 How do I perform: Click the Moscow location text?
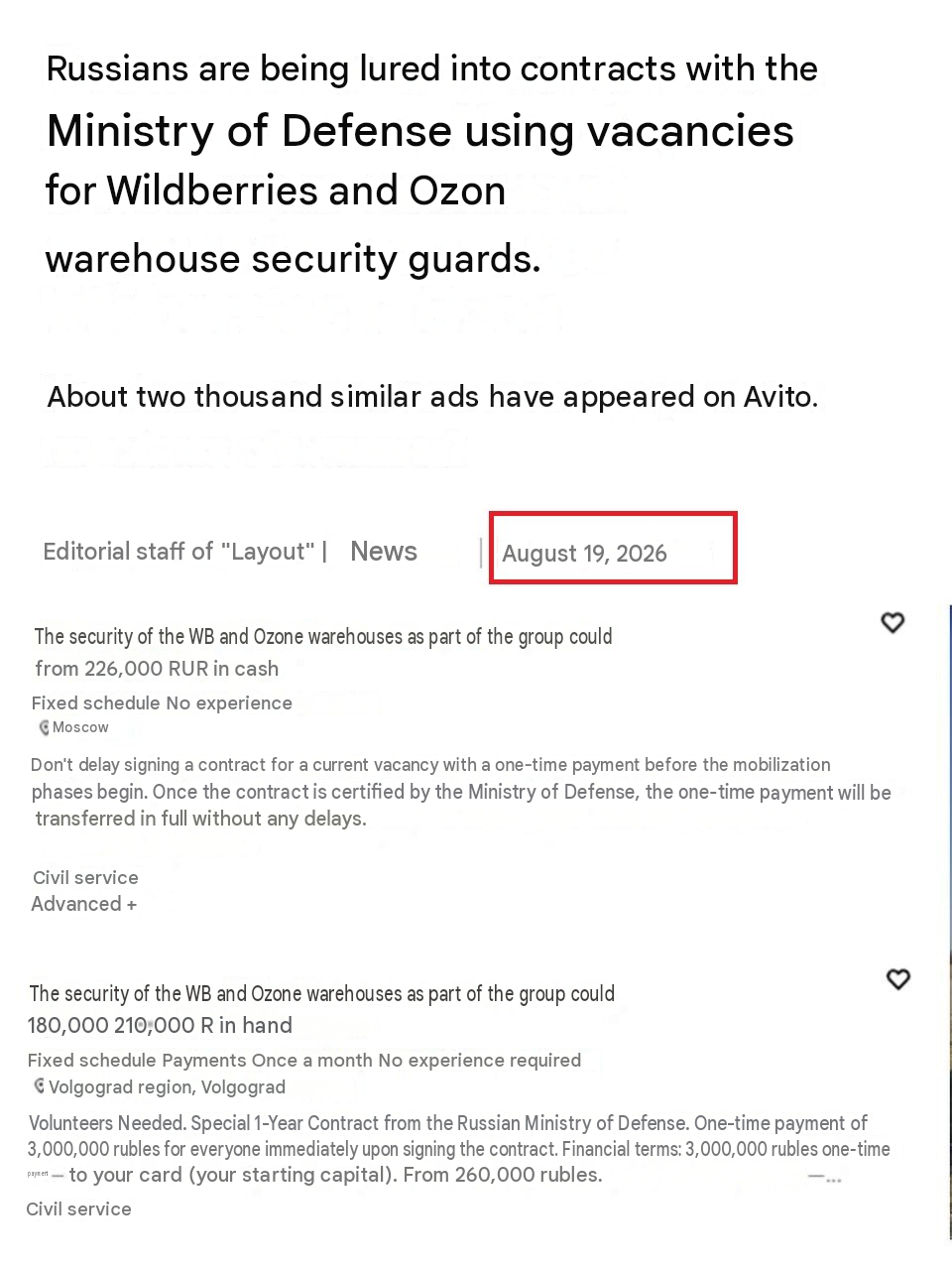(80, 727)
